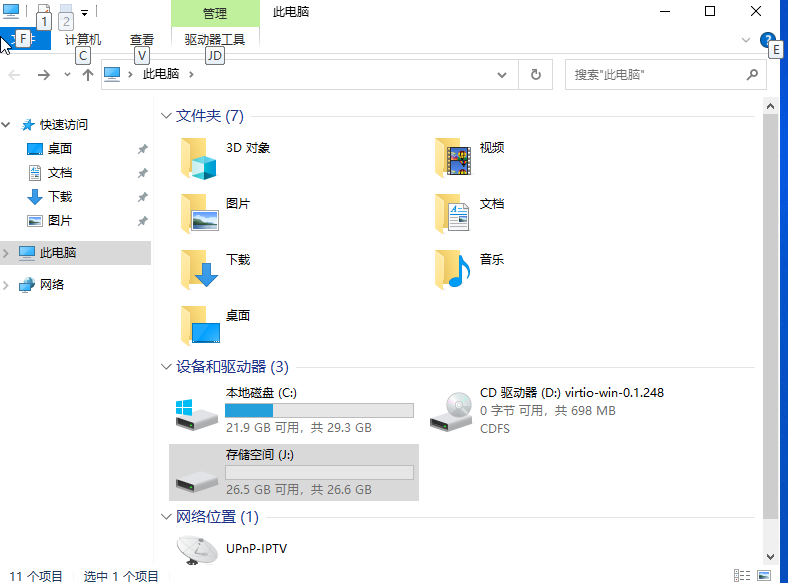The image size is (788, 583).
Task: Open the recent locations dropdown arrow
Action: (67, 75)
